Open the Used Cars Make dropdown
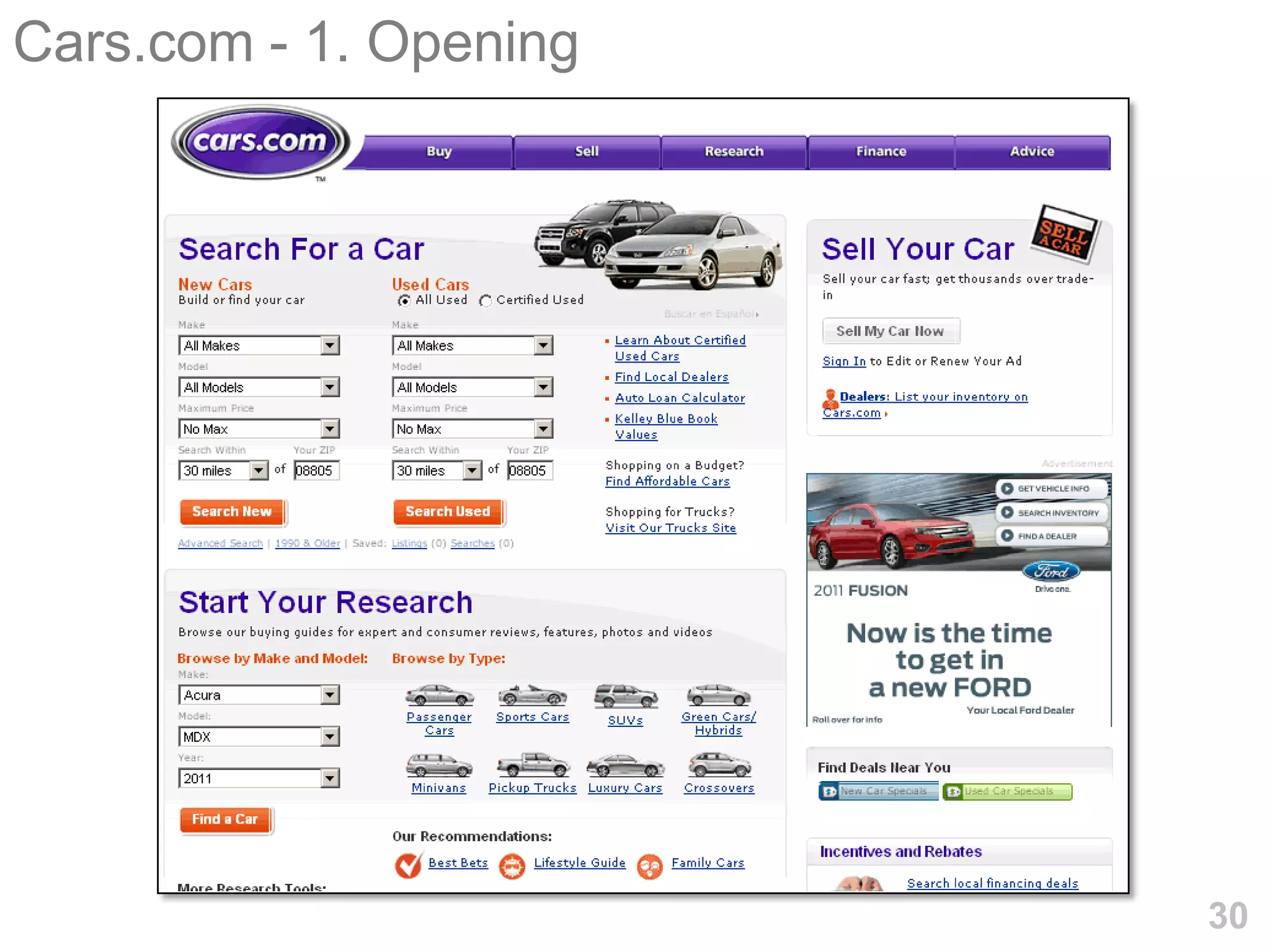Image resolution: width=1270 pixels, height=952 pixels. coord(473,345)
